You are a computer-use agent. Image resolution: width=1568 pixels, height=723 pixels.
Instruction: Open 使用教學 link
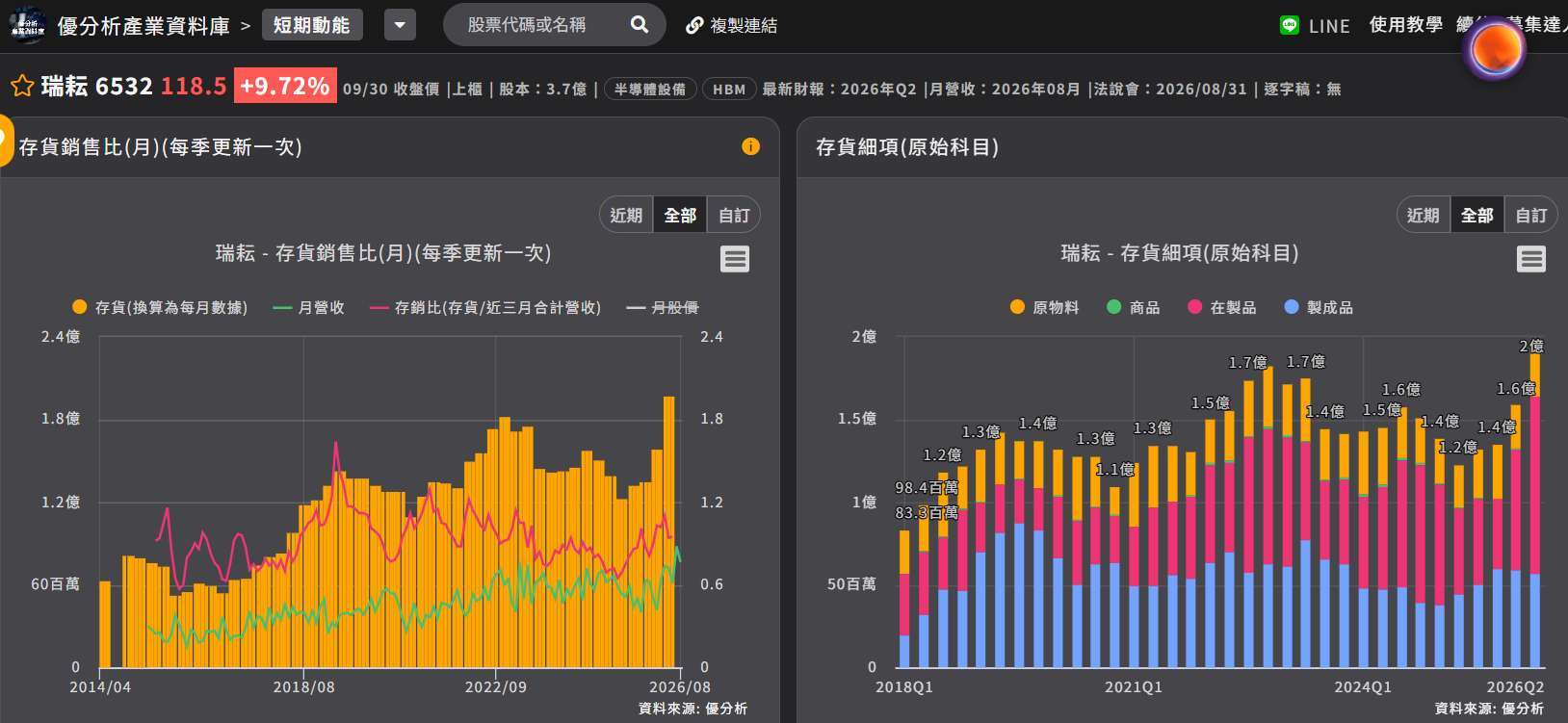(1406, 25)
